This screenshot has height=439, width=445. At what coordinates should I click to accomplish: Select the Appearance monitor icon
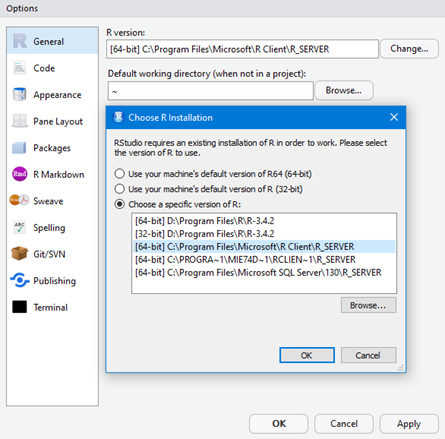pos(19,94)
